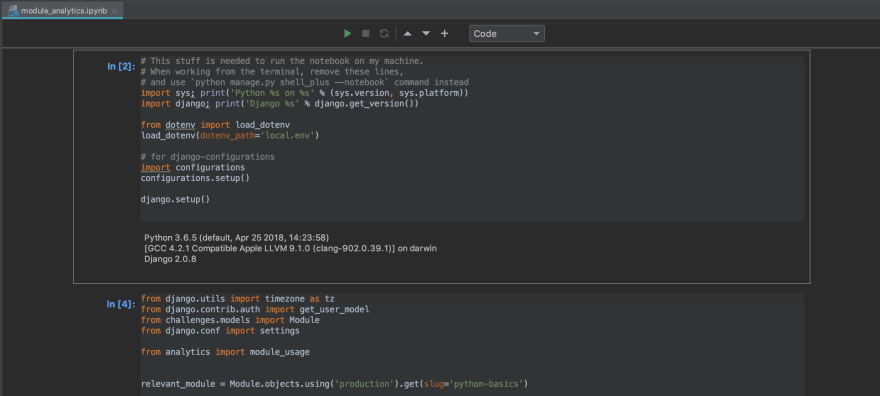Click inside the django.setup() line

pos(175,199)
